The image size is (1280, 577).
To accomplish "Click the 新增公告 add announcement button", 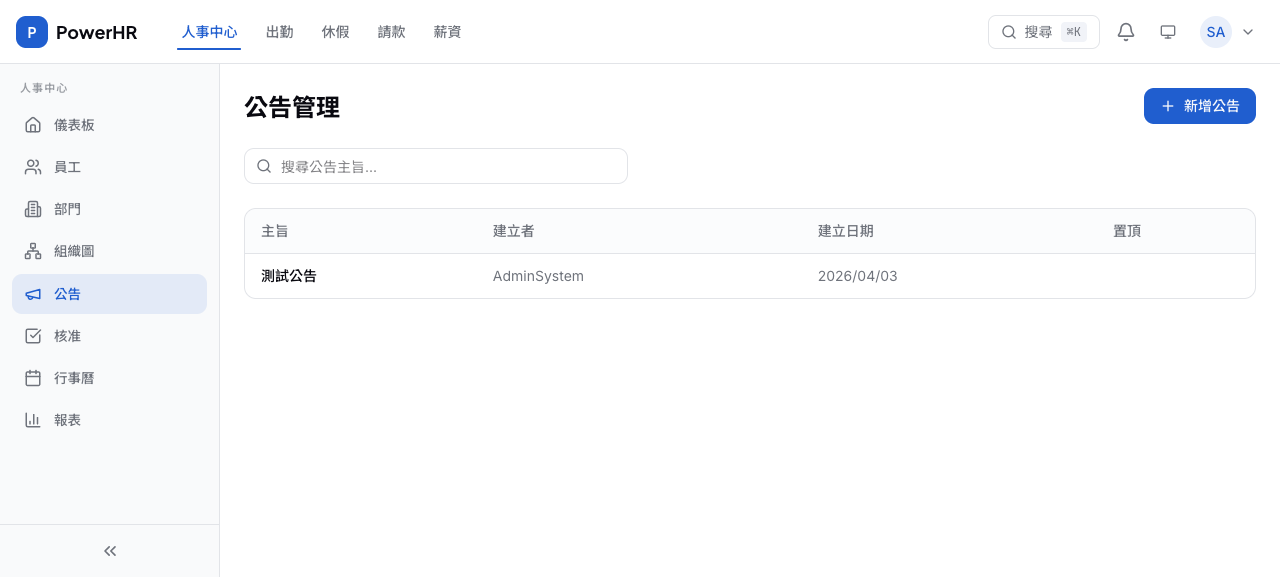I will (x=1200, y=106).
